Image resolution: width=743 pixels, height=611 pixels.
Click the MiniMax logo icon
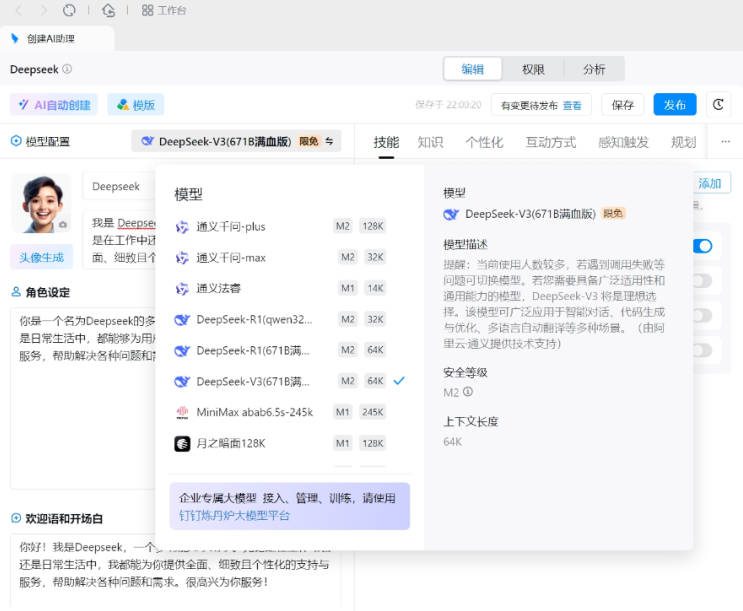182,412
